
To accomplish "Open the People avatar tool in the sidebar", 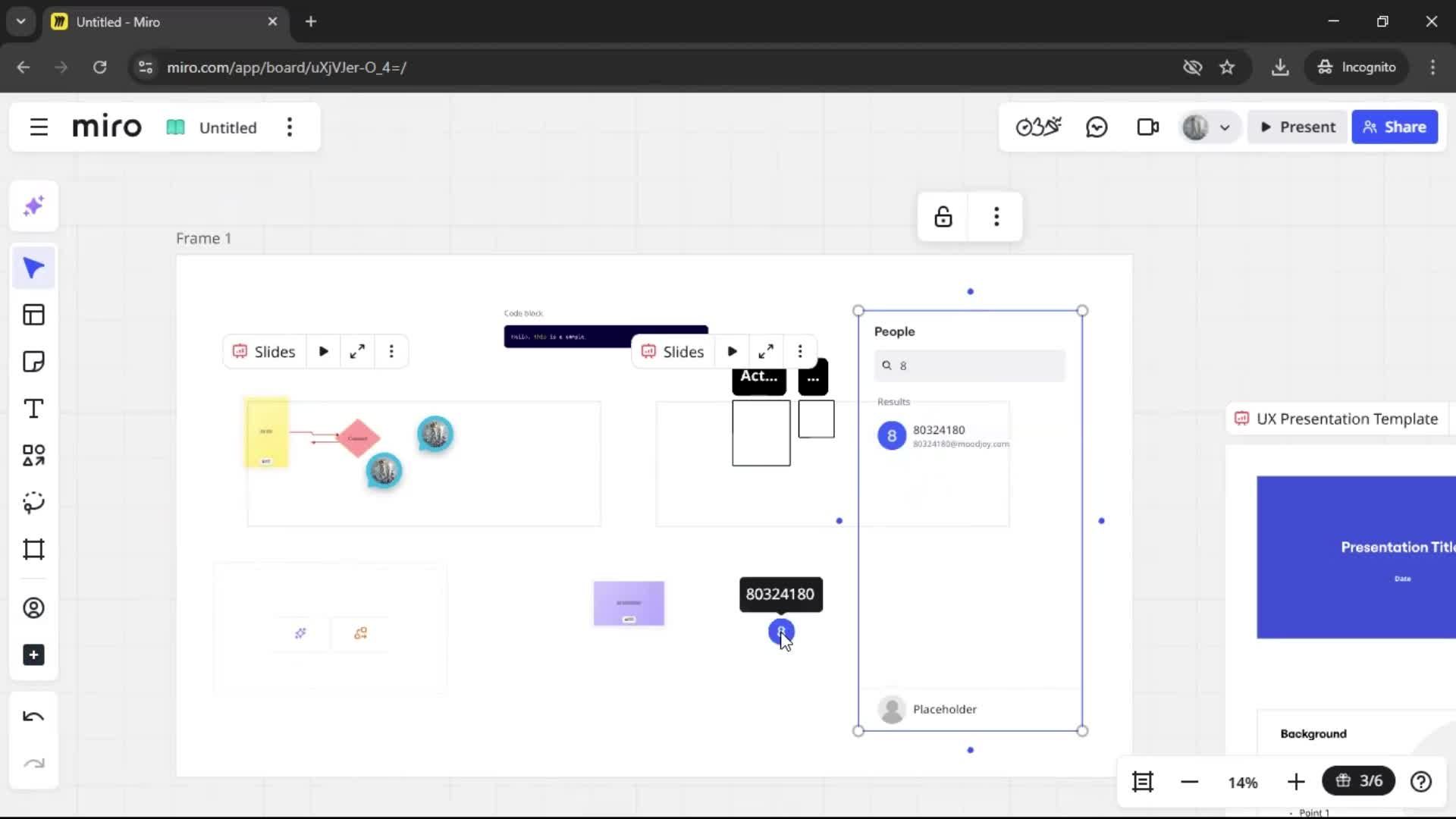I will [33, 608].
